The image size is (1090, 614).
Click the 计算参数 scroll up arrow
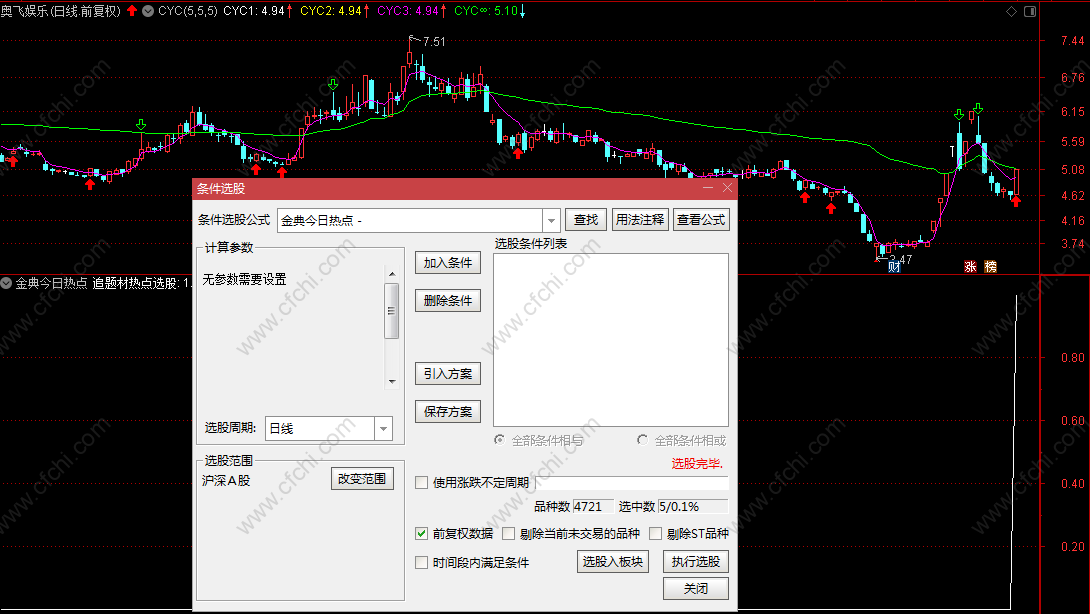tap(392, 274)
